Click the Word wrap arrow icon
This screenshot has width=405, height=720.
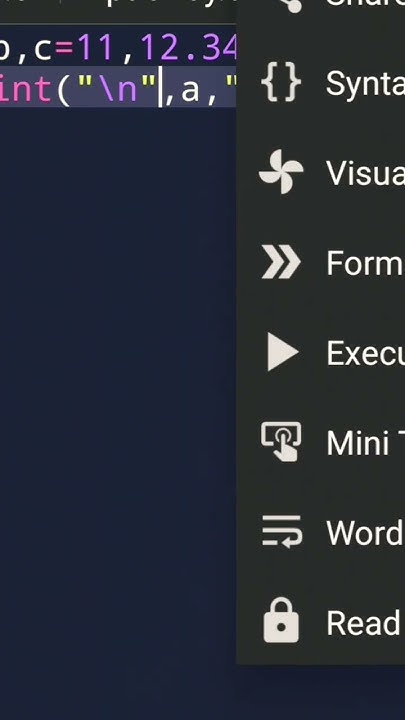click(x=281, y=531)
